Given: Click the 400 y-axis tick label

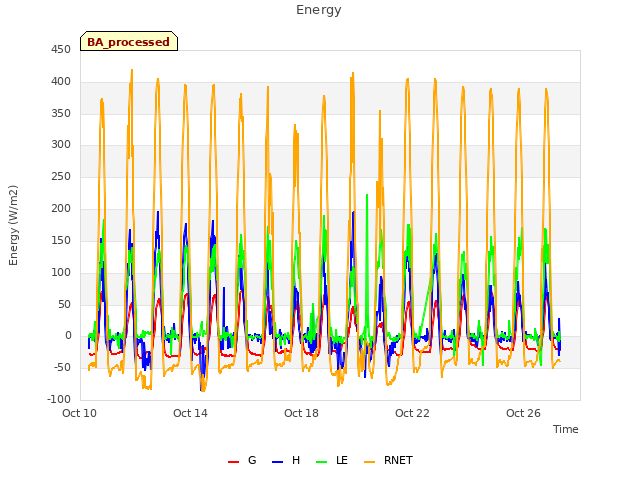Looking at the screenshot, I should pyautogui.click(x=61, y=81).
